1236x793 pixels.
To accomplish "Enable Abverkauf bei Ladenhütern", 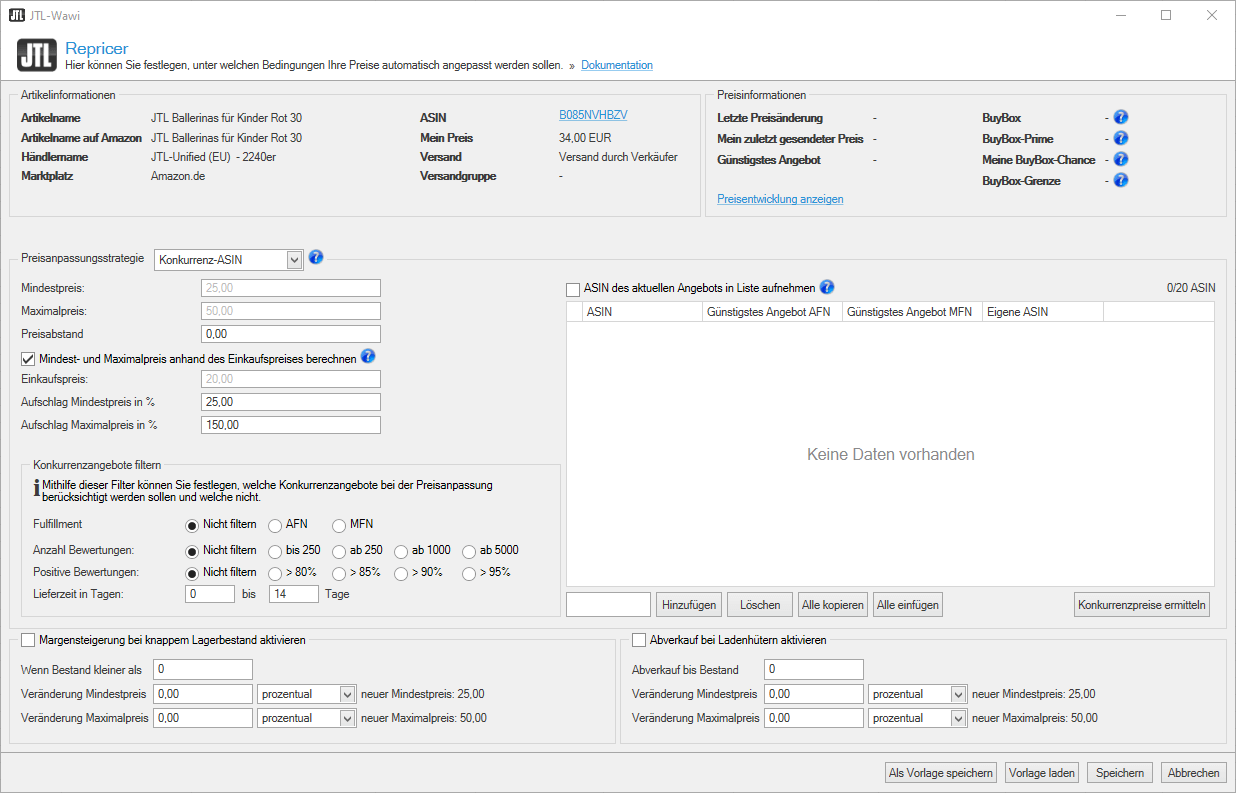I will click(x=639, y=640).
